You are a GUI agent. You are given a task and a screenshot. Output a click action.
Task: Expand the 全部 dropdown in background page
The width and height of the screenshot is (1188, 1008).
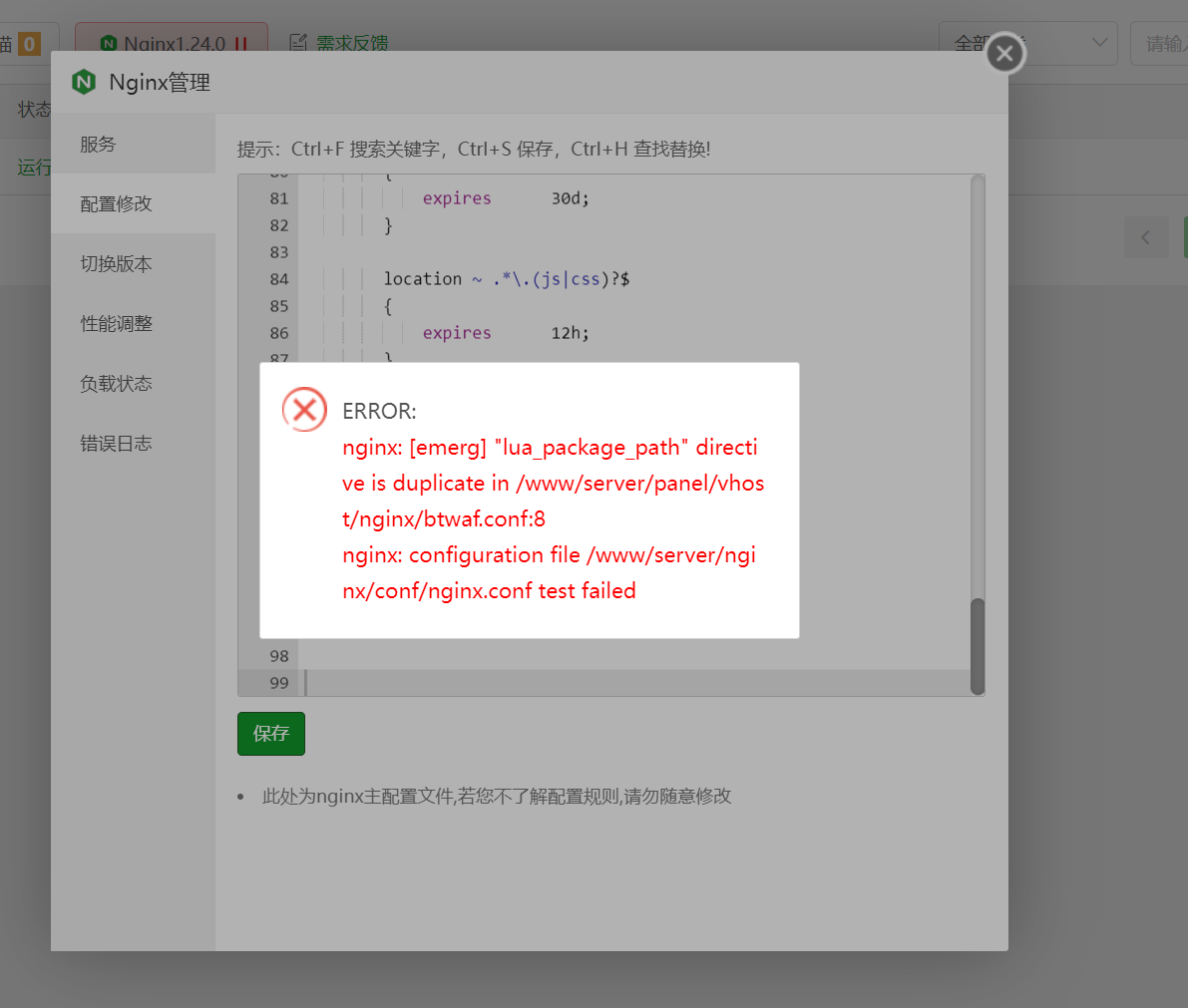tap(1027, 43)
